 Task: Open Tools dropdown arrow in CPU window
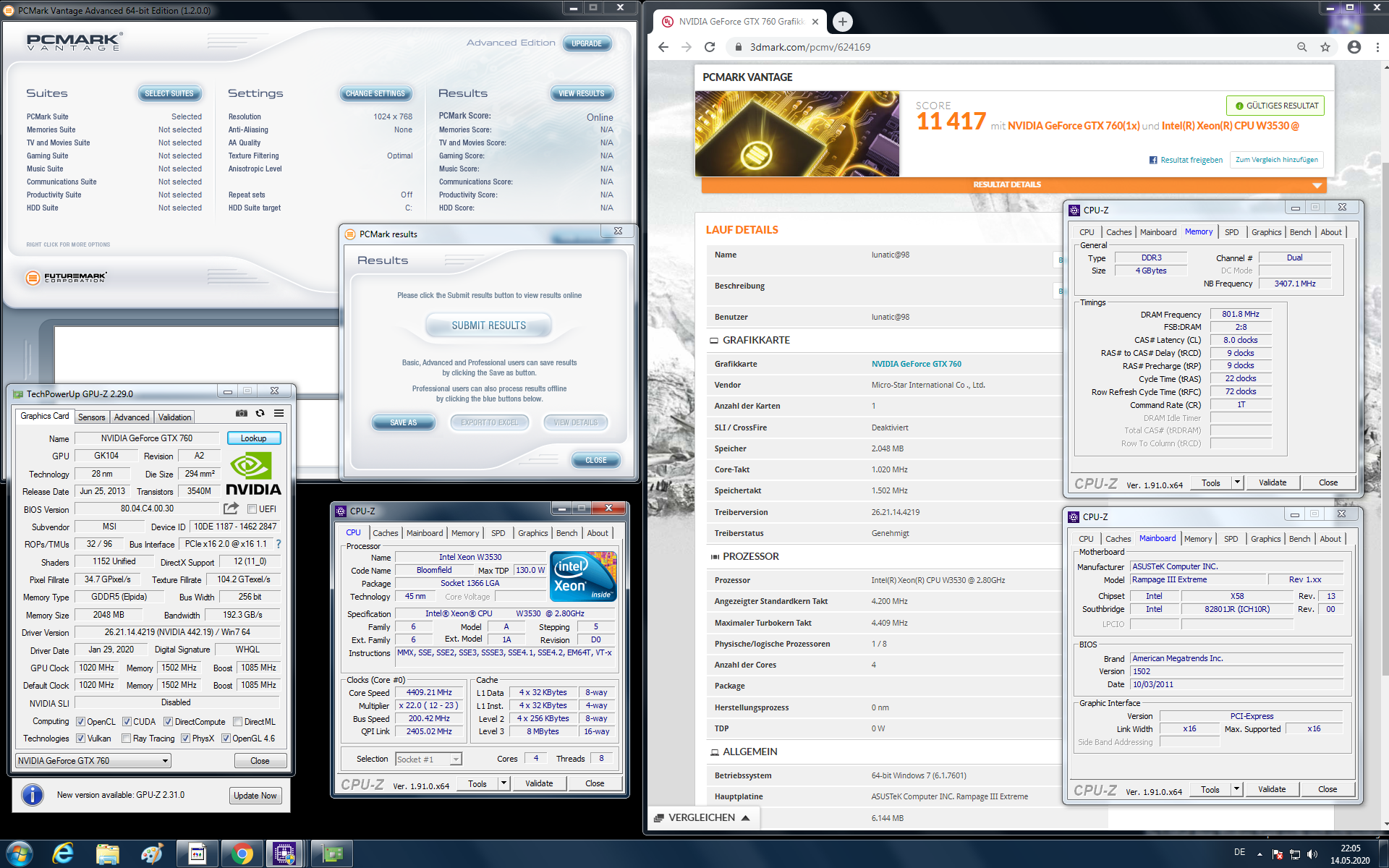(504, 783)
